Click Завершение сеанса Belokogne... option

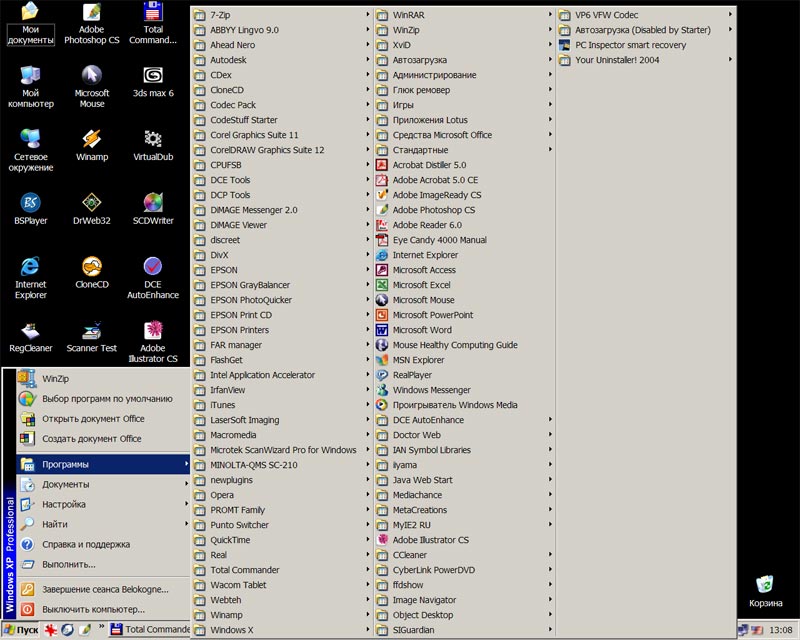point(103,589)
